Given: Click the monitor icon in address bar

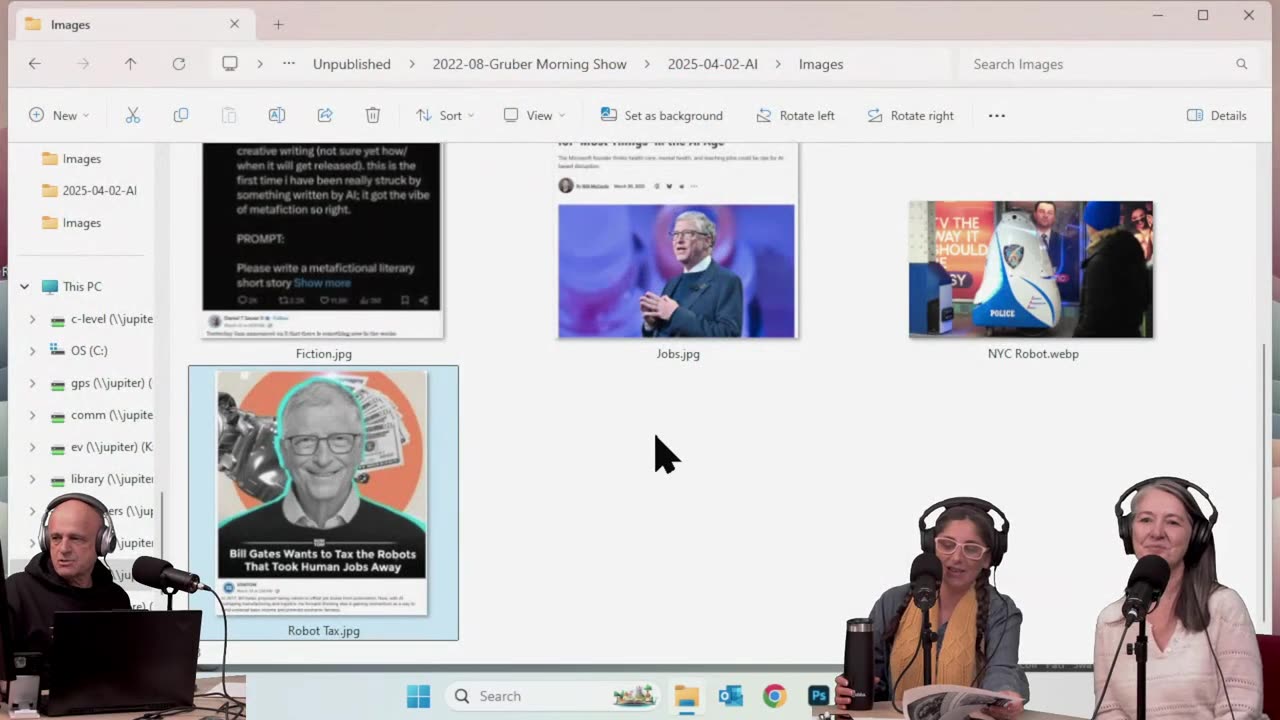Looking at the screenshot, I should pyautogui.click(x=230, y=64).
